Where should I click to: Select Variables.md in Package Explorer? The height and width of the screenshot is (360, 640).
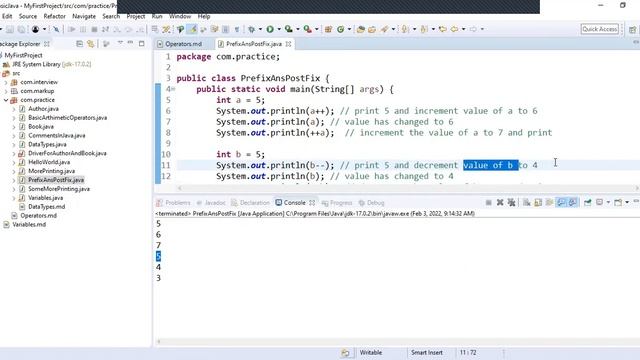tap(29, 224)
